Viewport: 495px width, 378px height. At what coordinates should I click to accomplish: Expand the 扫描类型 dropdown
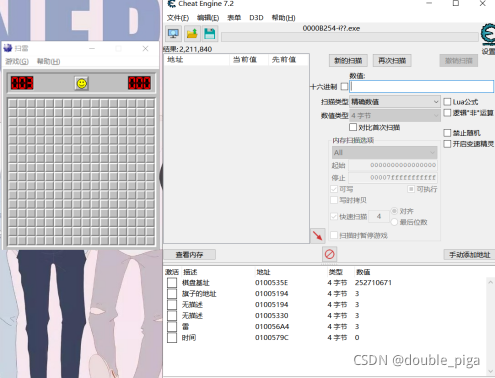[395, 102]
